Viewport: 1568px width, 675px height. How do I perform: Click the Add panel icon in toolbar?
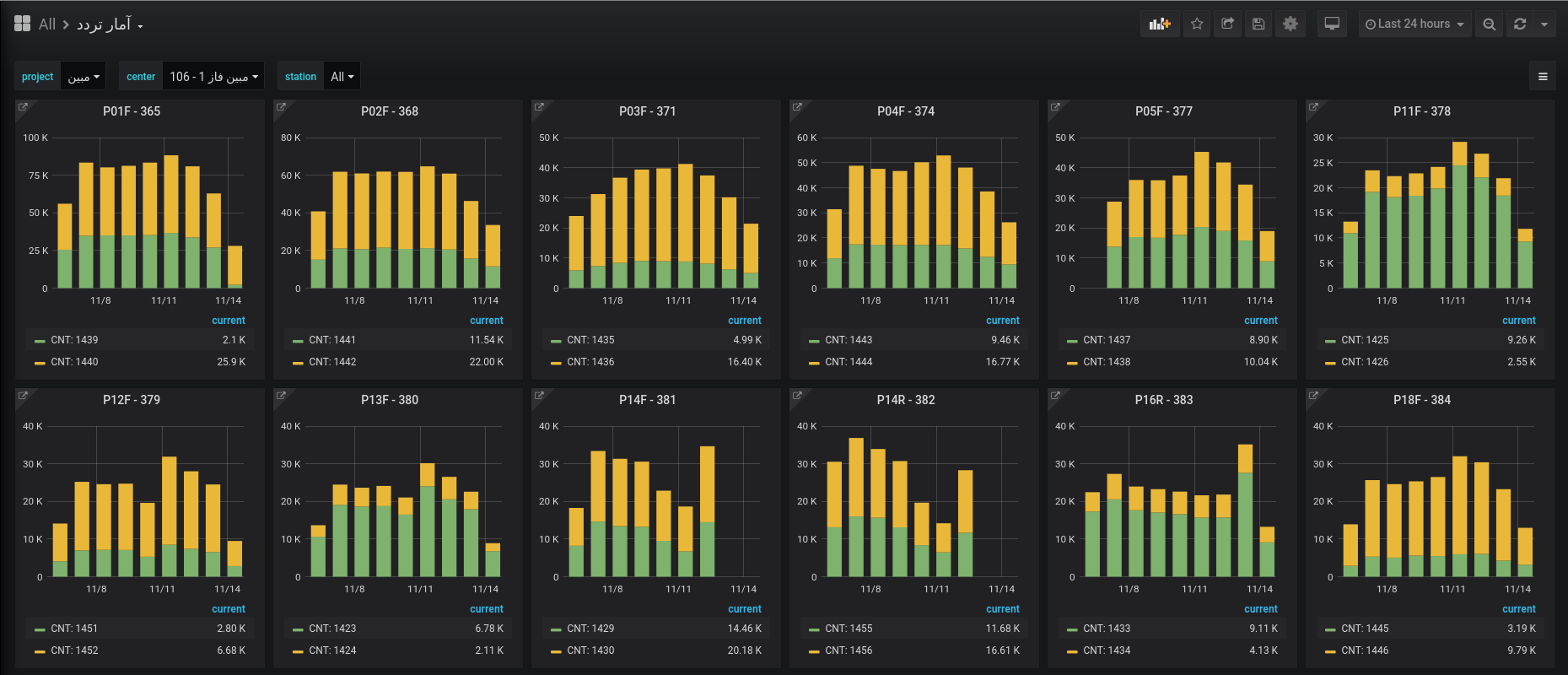1160,24
